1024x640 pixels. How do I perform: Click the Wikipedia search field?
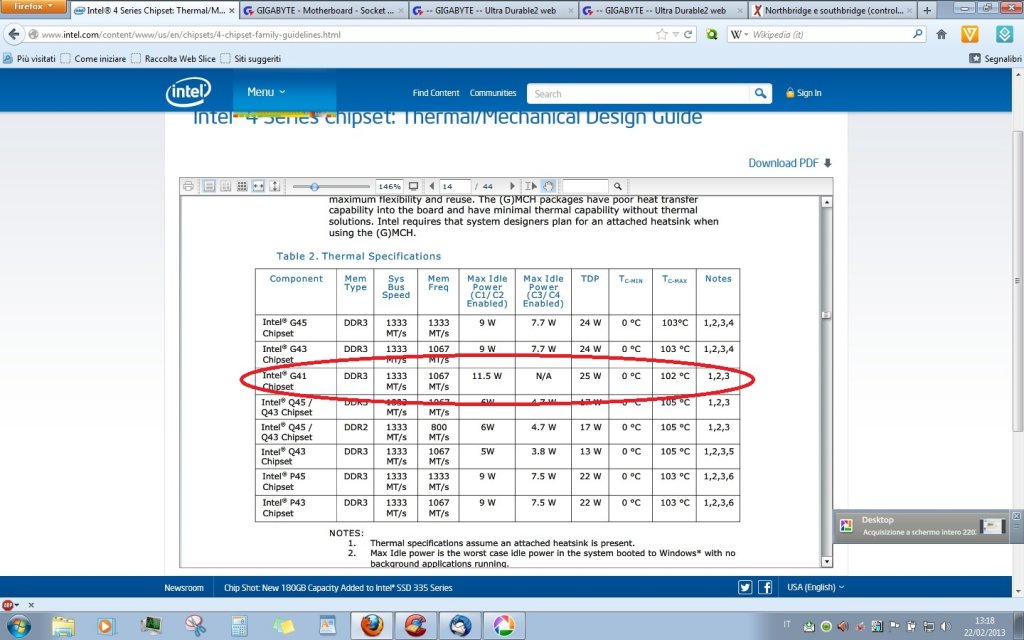coord(829,35)
